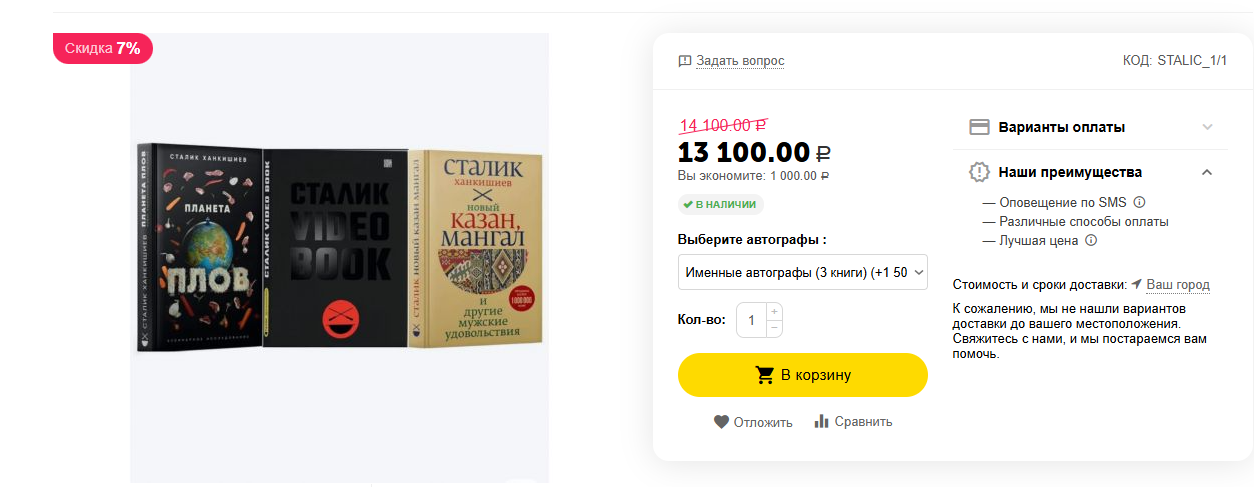Viewport: 1254px width, 487px height.
Task: Click the credit card icon for payment options
Action: click(x=980, y=127)
